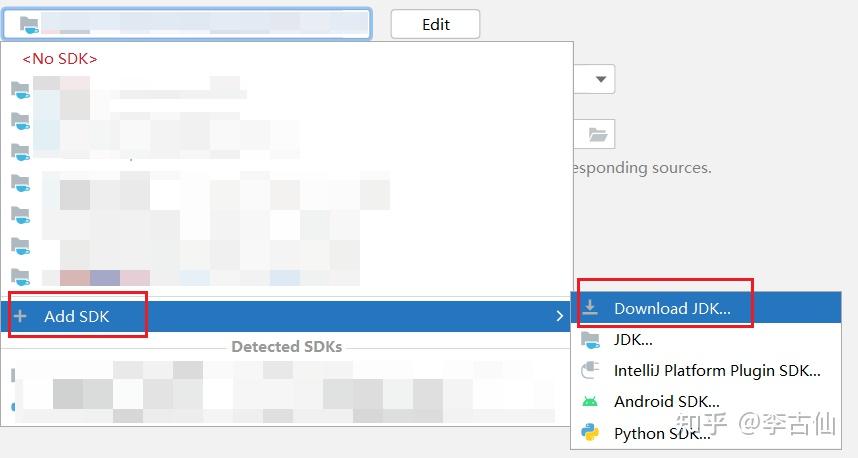Click the Add SDK menu item label
This screenshot has width=858, height=458.
77,317
